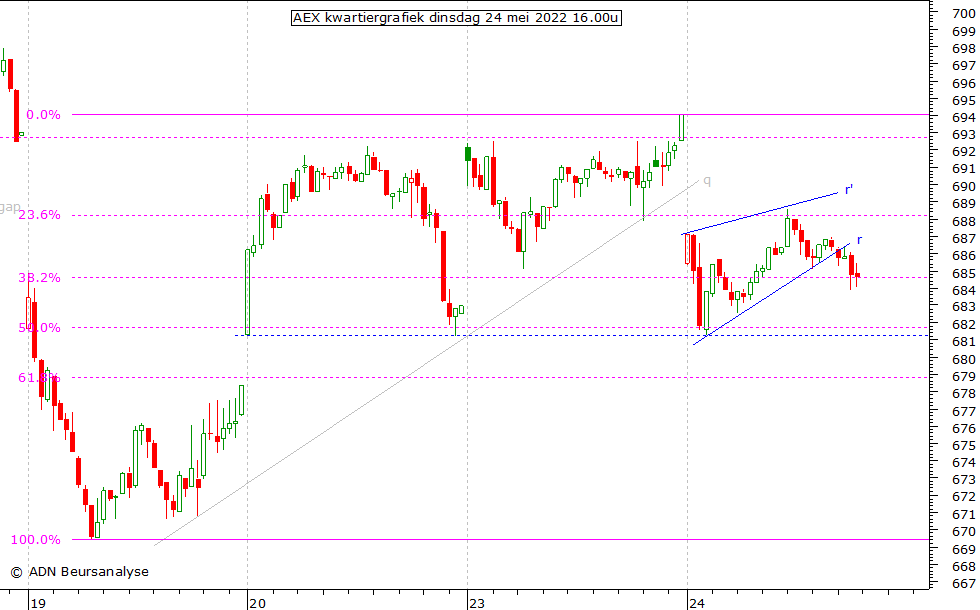Screen dimensions: 980x610
Task: Click the '© ADN Beursanalyse' copyright text
Action: (x=79, y=571)
